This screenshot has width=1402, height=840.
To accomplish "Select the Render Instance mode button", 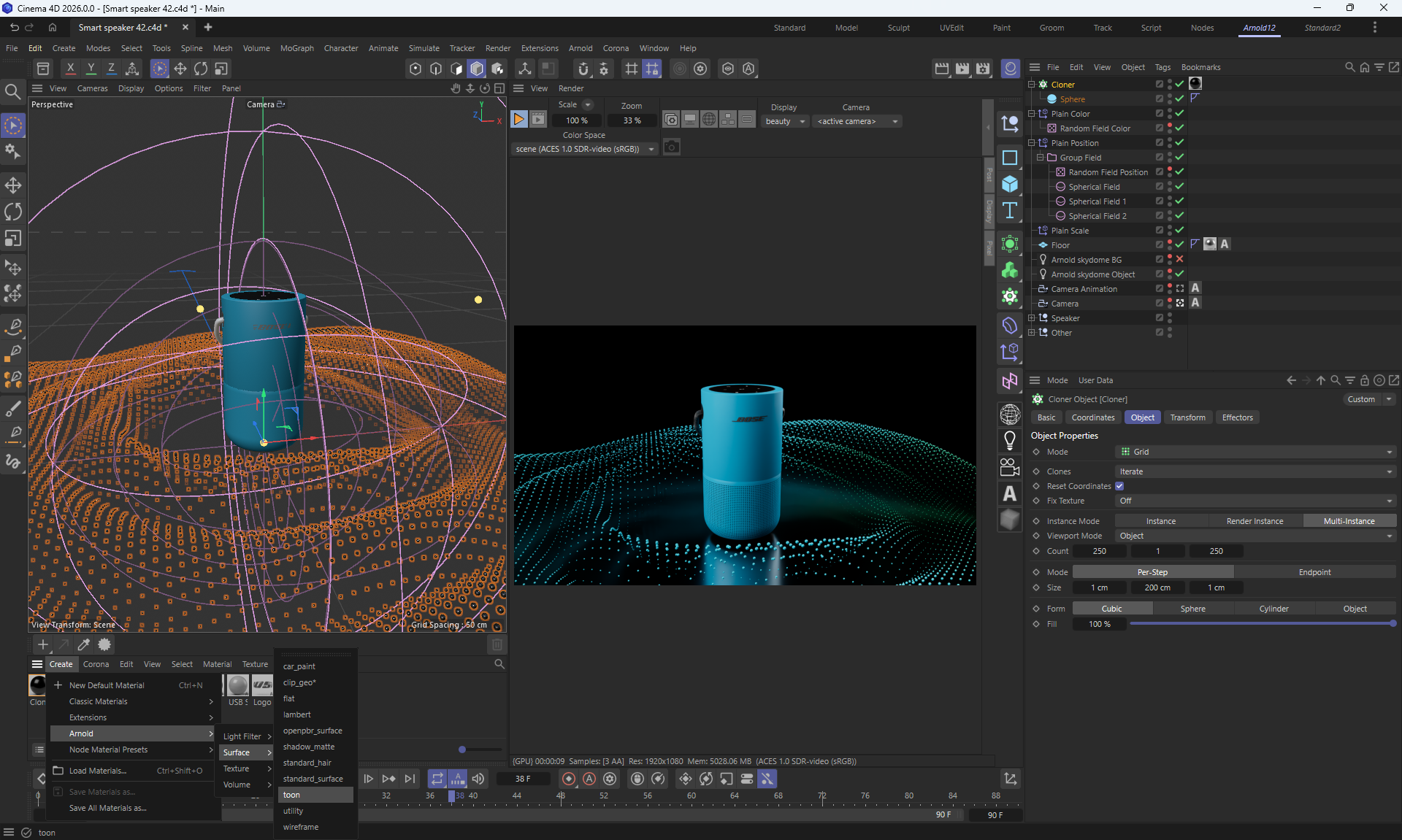I will 1254,521.
